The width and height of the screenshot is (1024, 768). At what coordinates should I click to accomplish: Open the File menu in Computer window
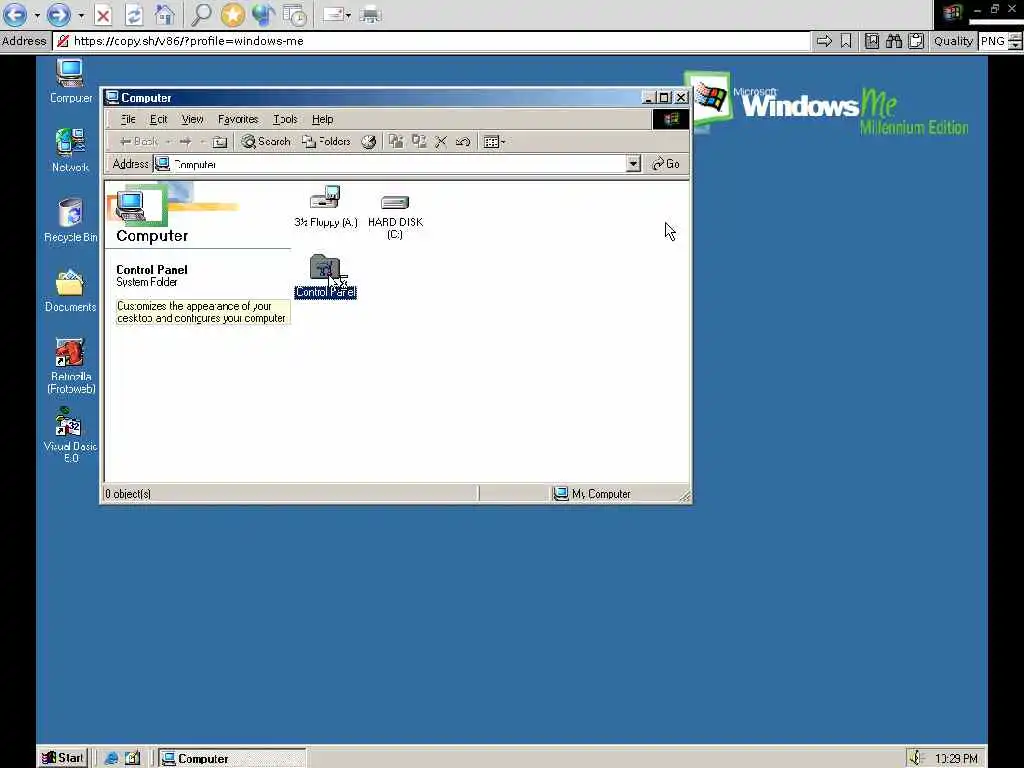point(128,120)
